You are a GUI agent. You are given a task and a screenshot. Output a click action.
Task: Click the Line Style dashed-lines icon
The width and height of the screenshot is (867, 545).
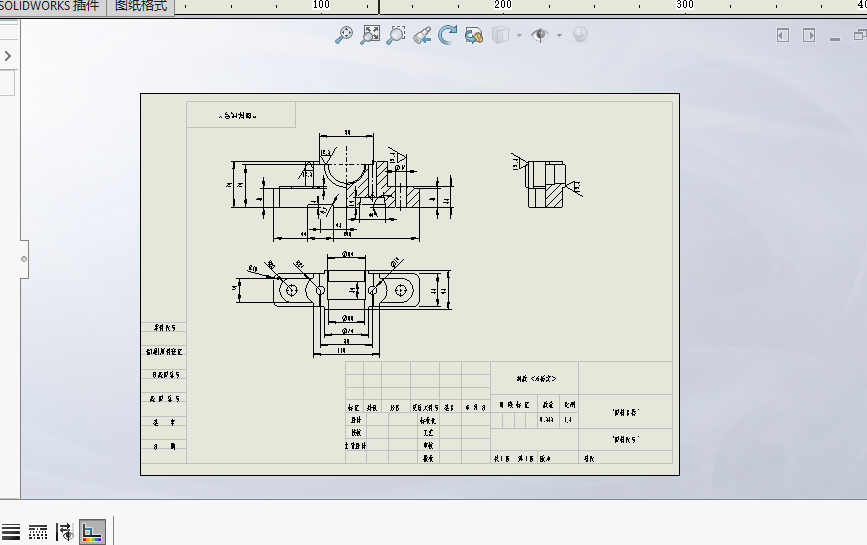(x=38, y=532)
